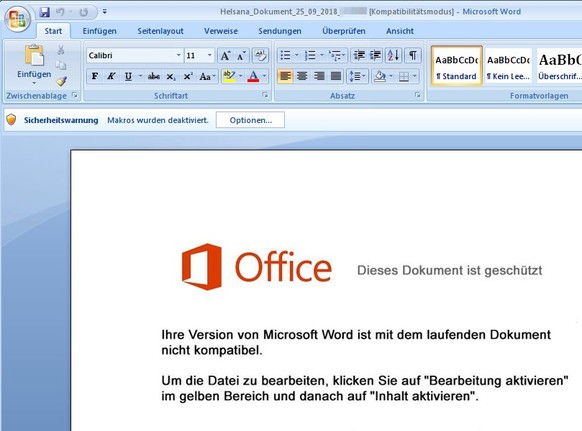
Task: Open the Einfügen ribbon tab
Action: click(99, 31)
